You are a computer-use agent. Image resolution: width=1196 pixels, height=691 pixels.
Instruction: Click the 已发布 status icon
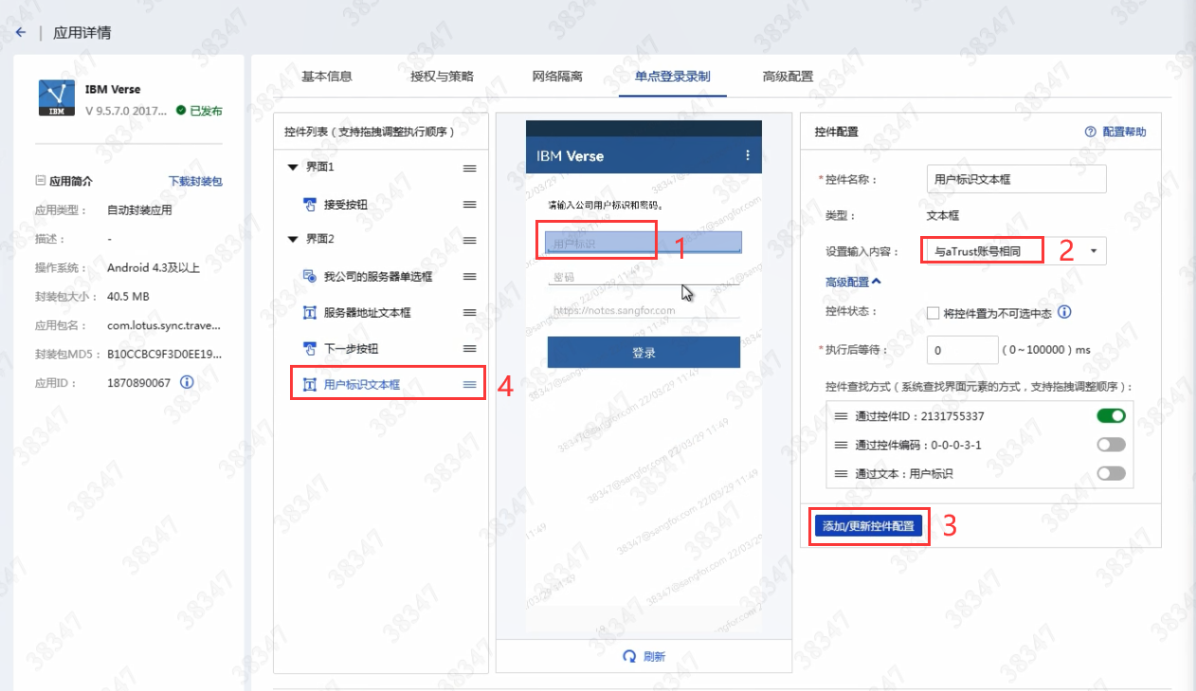coord(181,110)
